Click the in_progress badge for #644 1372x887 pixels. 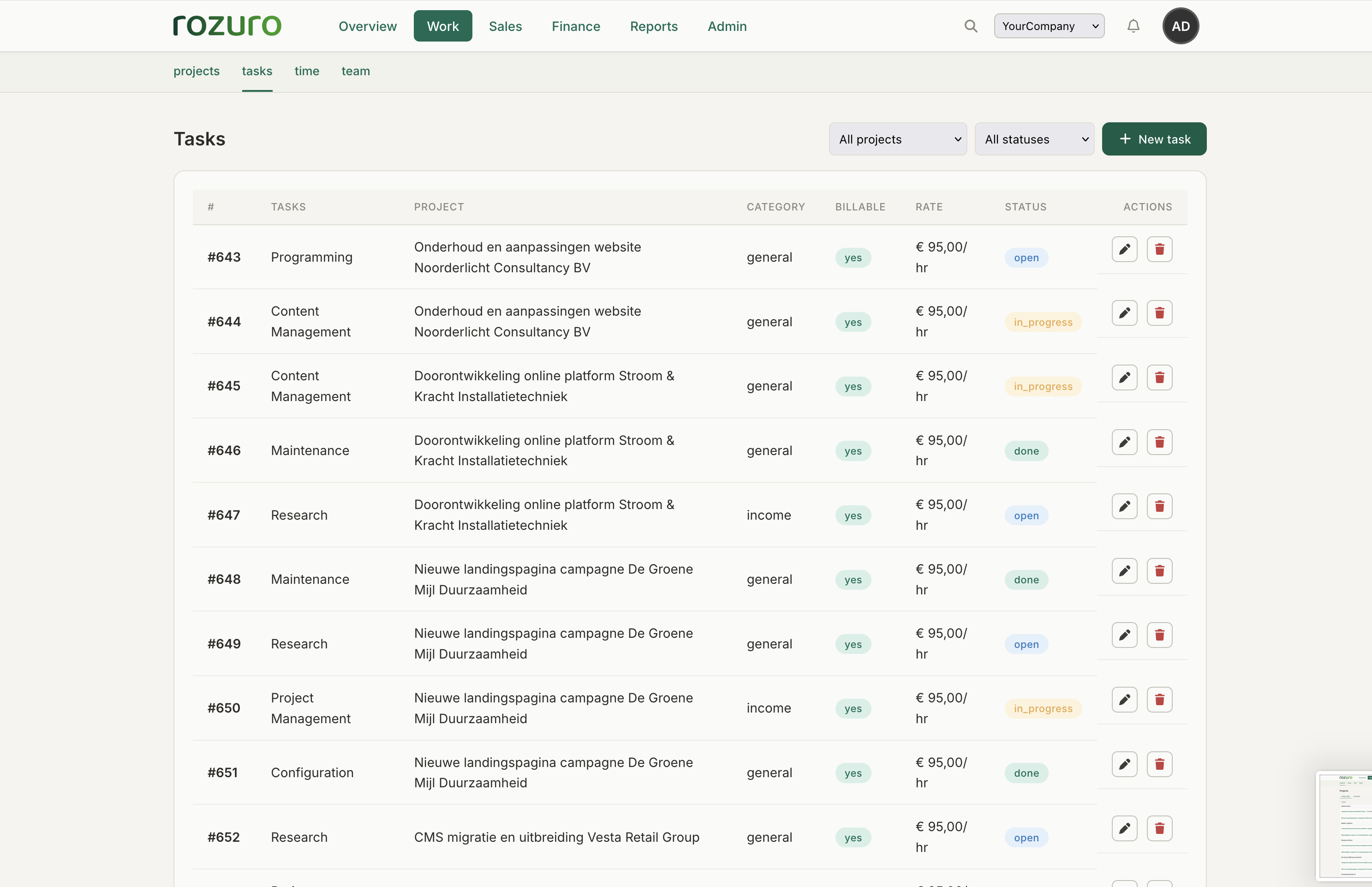tap(1043, 322)
